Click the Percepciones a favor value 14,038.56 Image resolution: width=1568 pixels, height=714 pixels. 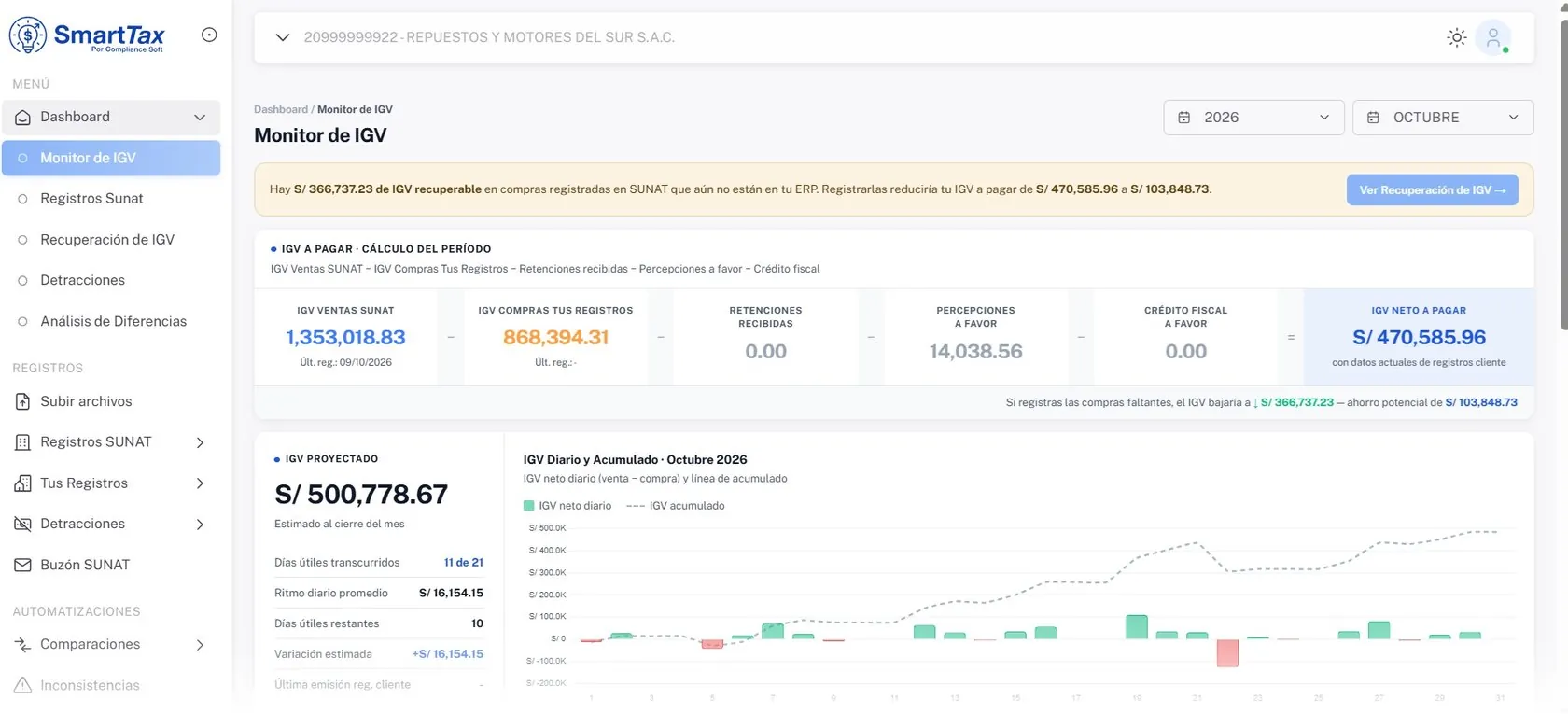(x=975, y=352)
